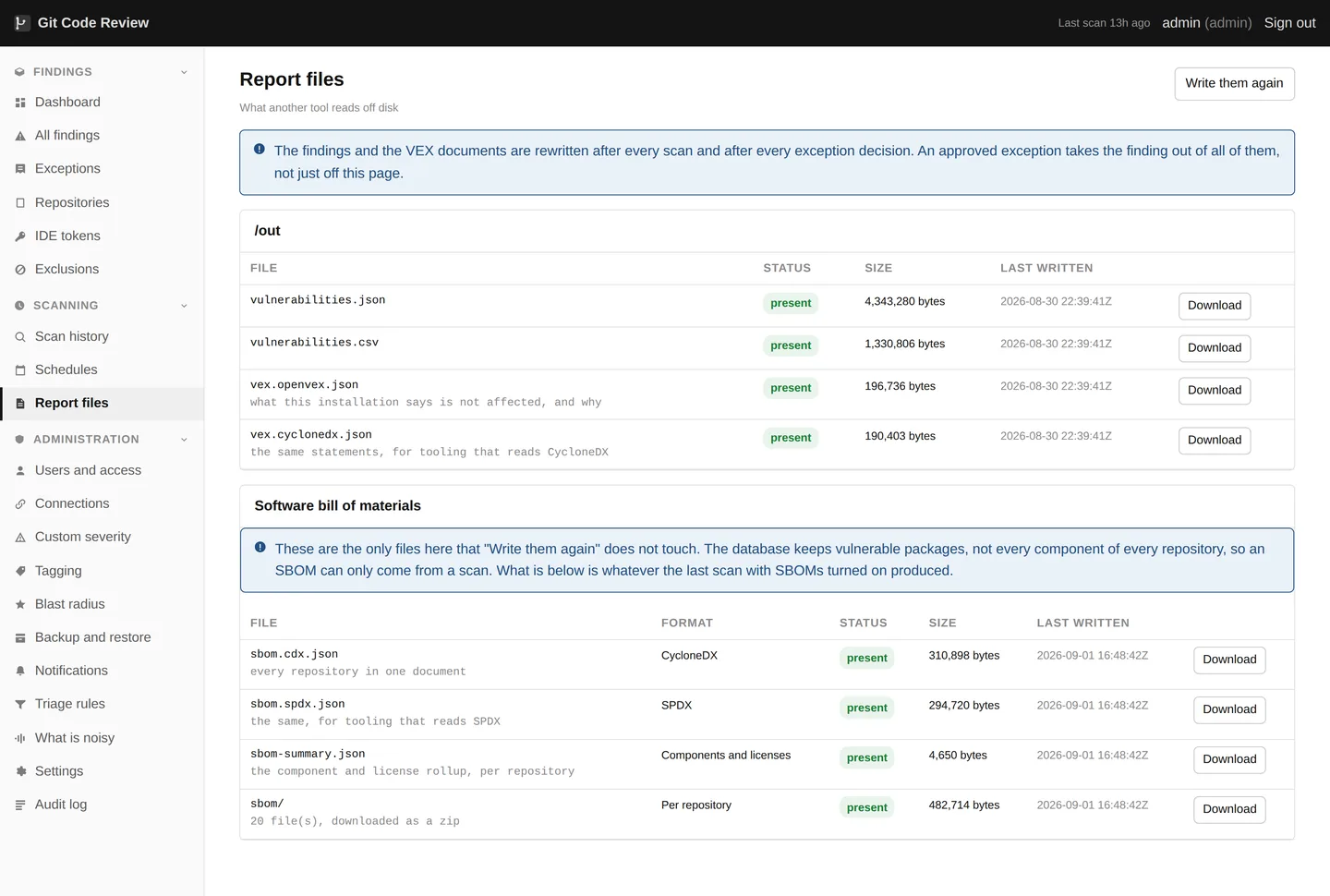The width and height of the screenshot is (1330, 896).
Task: Click the CycloneDX format cell
Action: [689, 656]
